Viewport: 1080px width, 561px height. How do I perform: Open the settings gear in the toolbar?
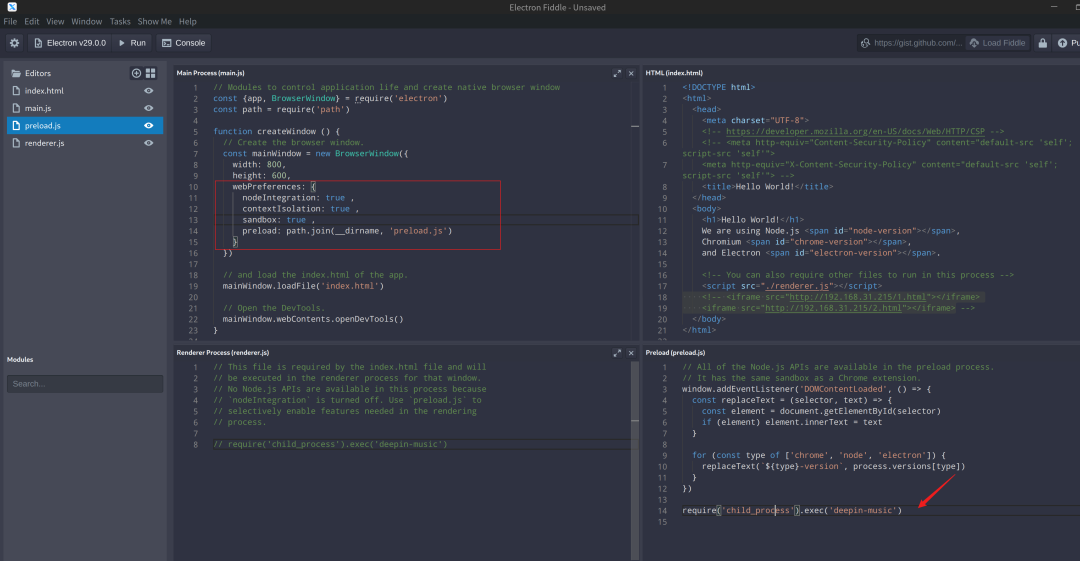tap(14, 43)
